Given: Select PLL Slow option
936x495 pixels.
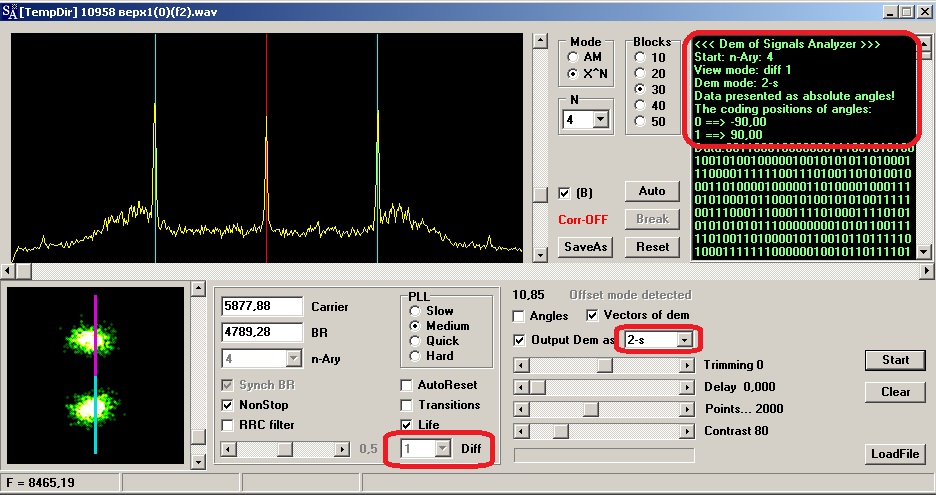Looking at the screenshot, I should click(415, 311).
